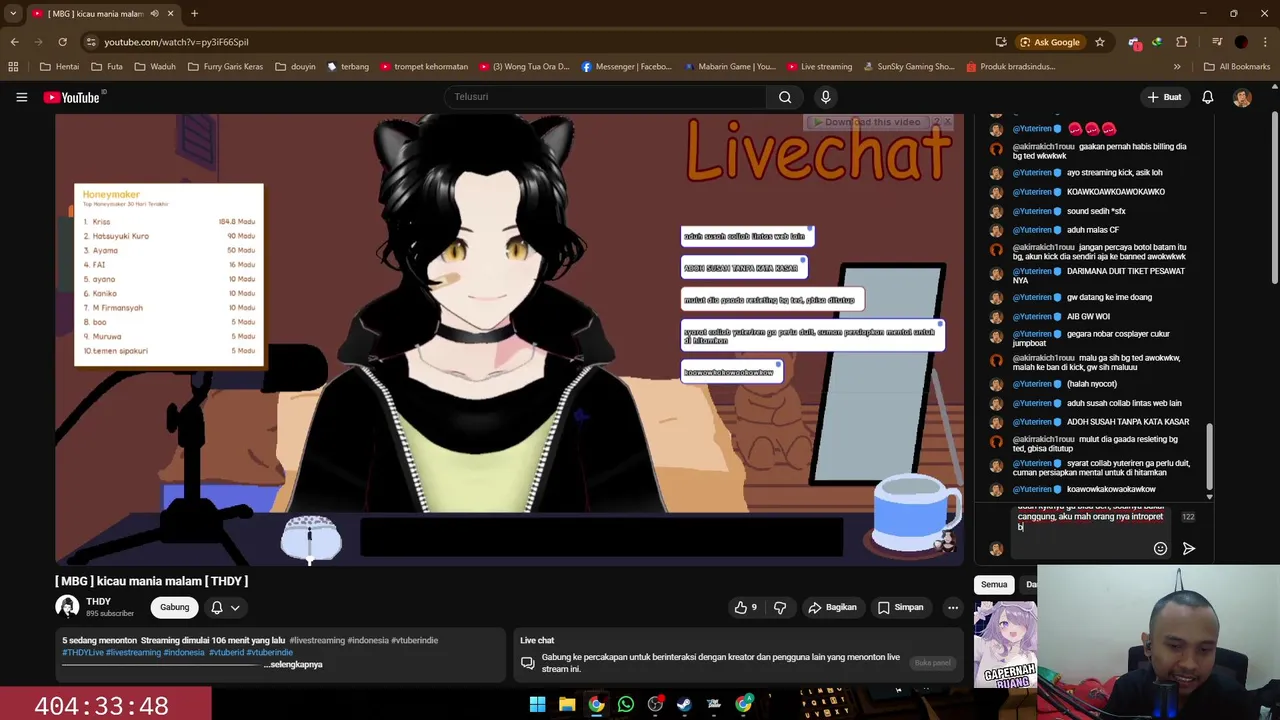
Task: Install app icon in address bar
Action: [1001, 42]
